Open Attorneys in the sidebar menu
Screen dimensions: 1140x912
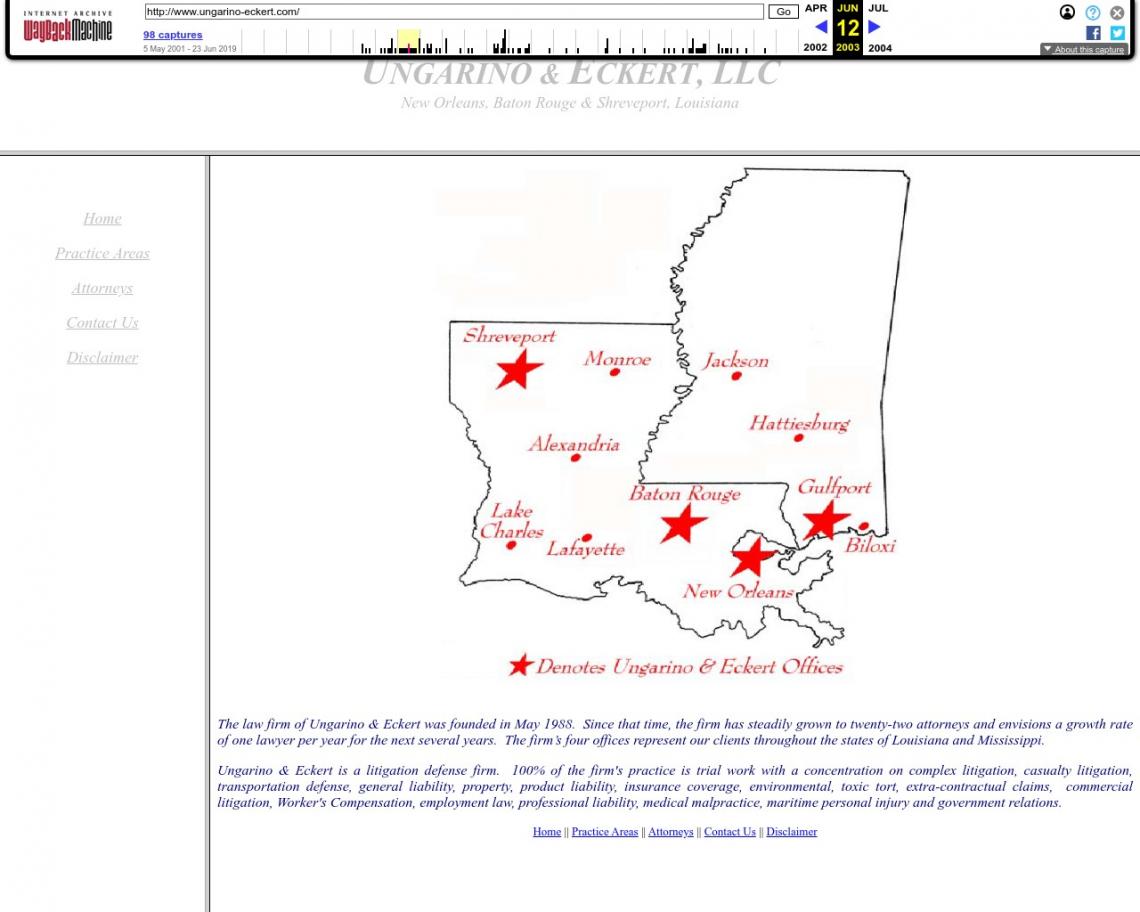[x=103, y=289]
